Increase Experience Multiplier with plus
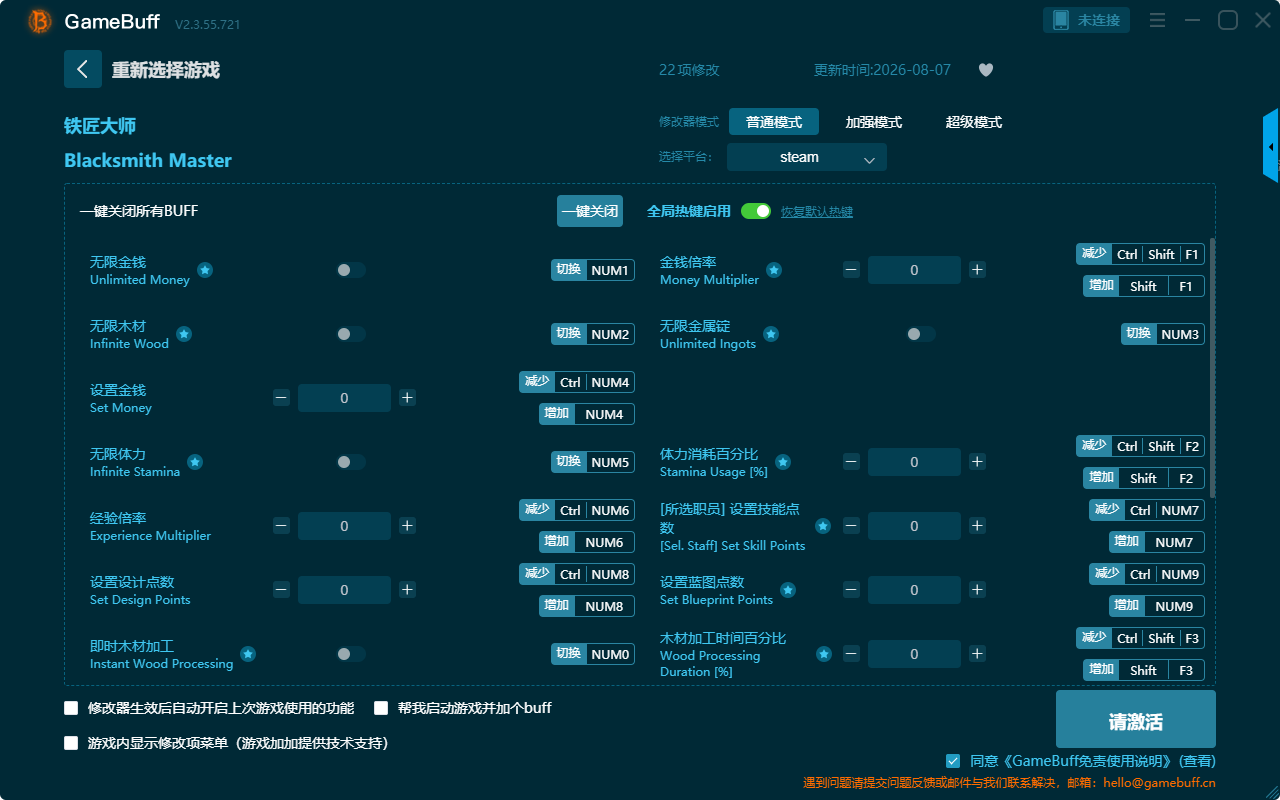 click(x=407, y=526)
